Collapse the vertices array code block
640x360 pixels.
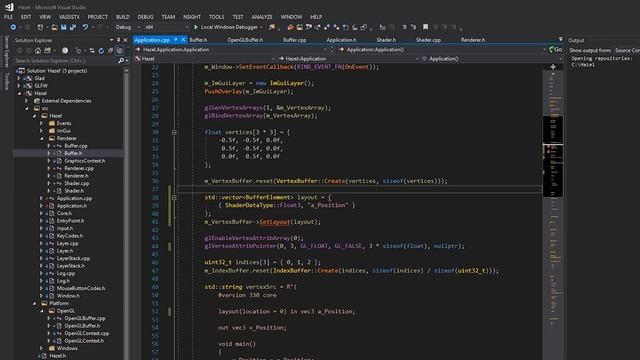coord(174,132)
